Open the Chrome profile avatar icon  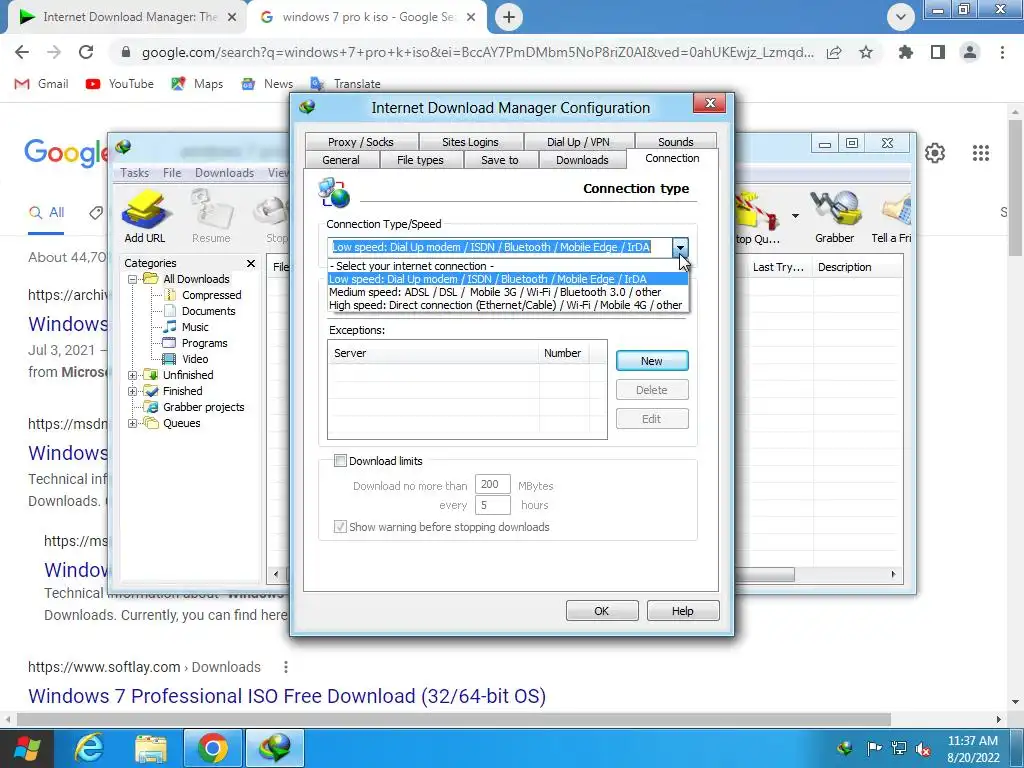coord(970,52)
